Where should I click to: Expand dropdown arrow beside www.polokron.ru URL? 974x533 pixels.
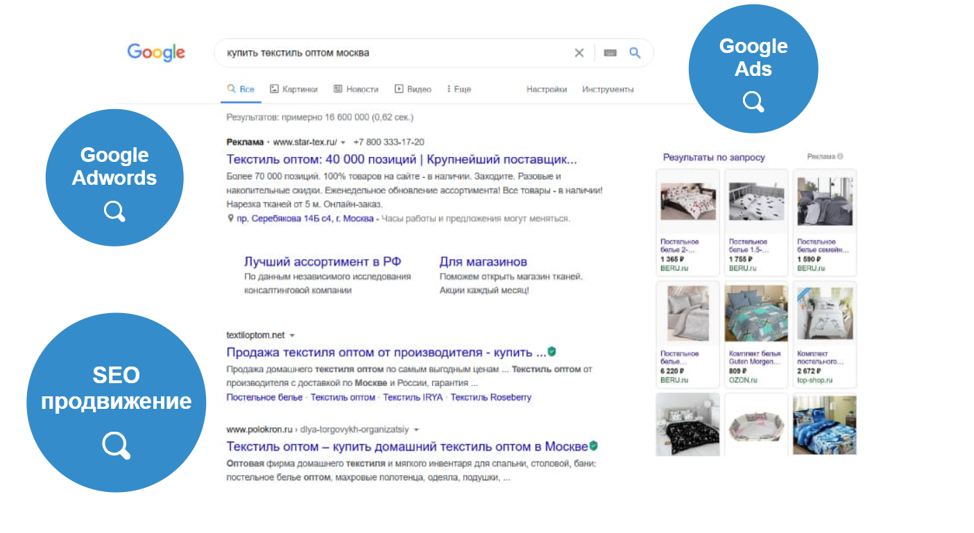(x=416, y=430)
